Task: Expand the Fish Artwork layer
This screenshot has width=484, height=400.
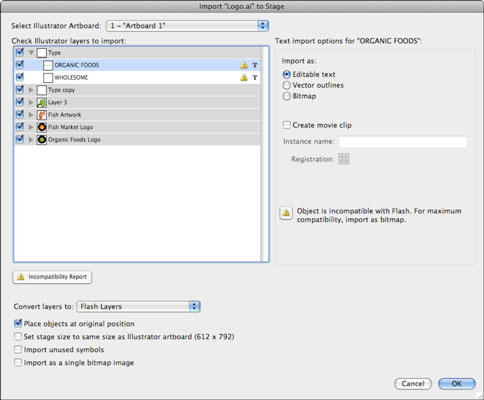Action: point(31,115)
